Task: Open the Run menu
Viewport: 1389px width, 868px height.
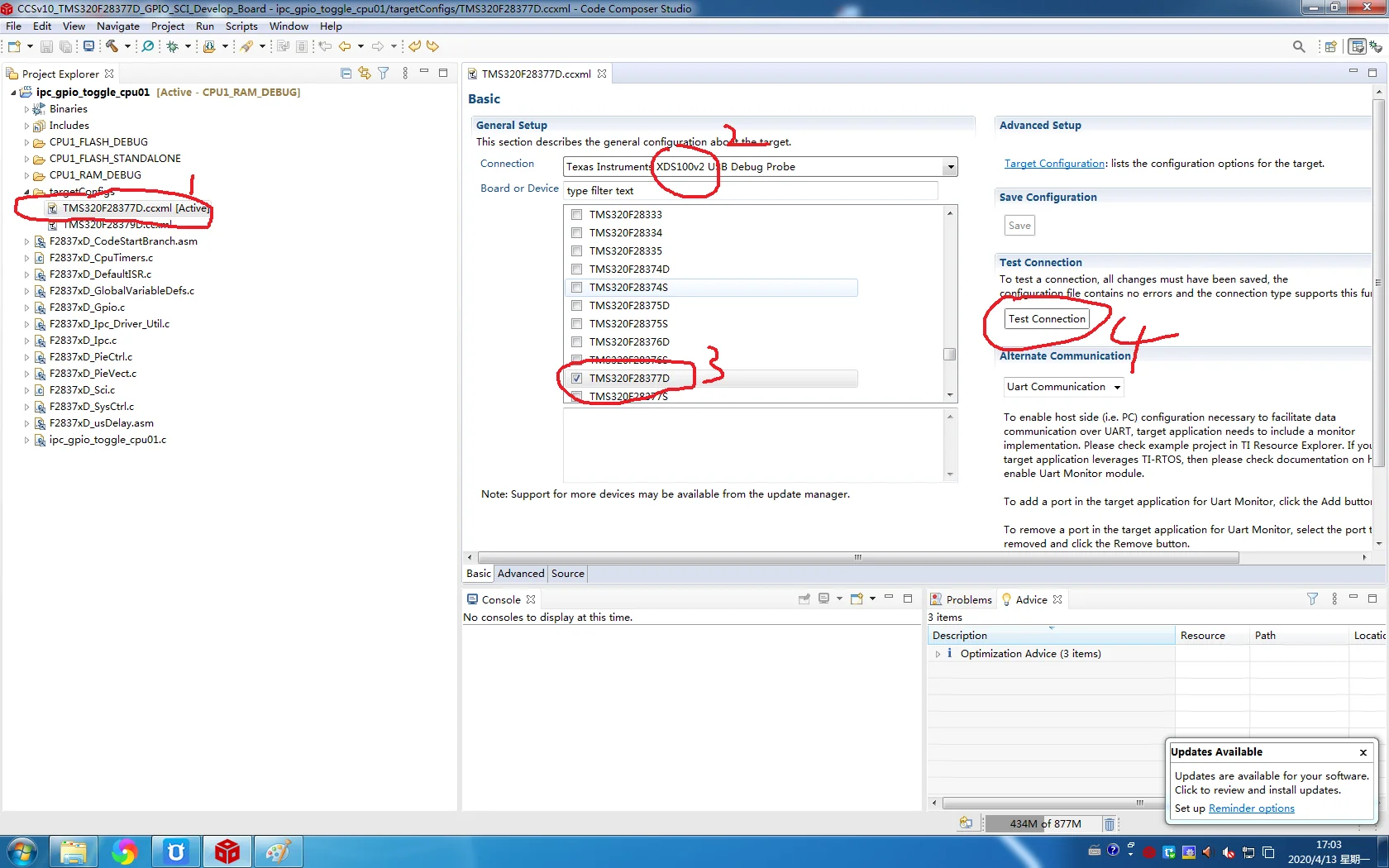Action: pos(205,26)
